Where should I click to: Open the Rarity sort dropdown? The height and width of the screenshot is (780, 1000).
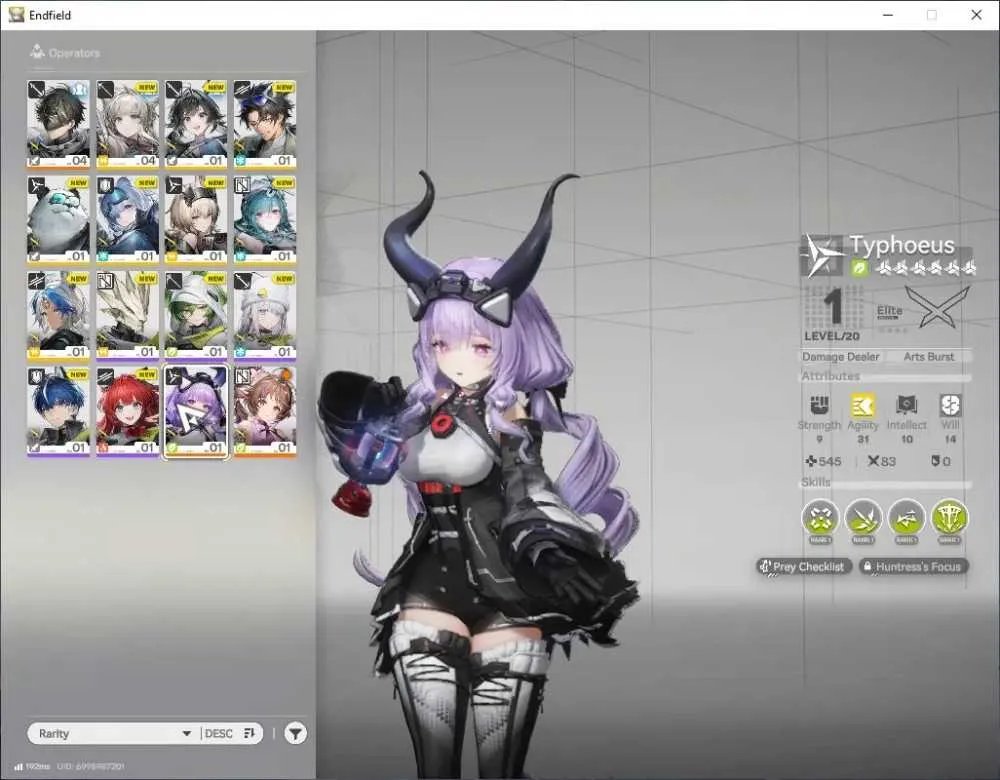point(114,733)
